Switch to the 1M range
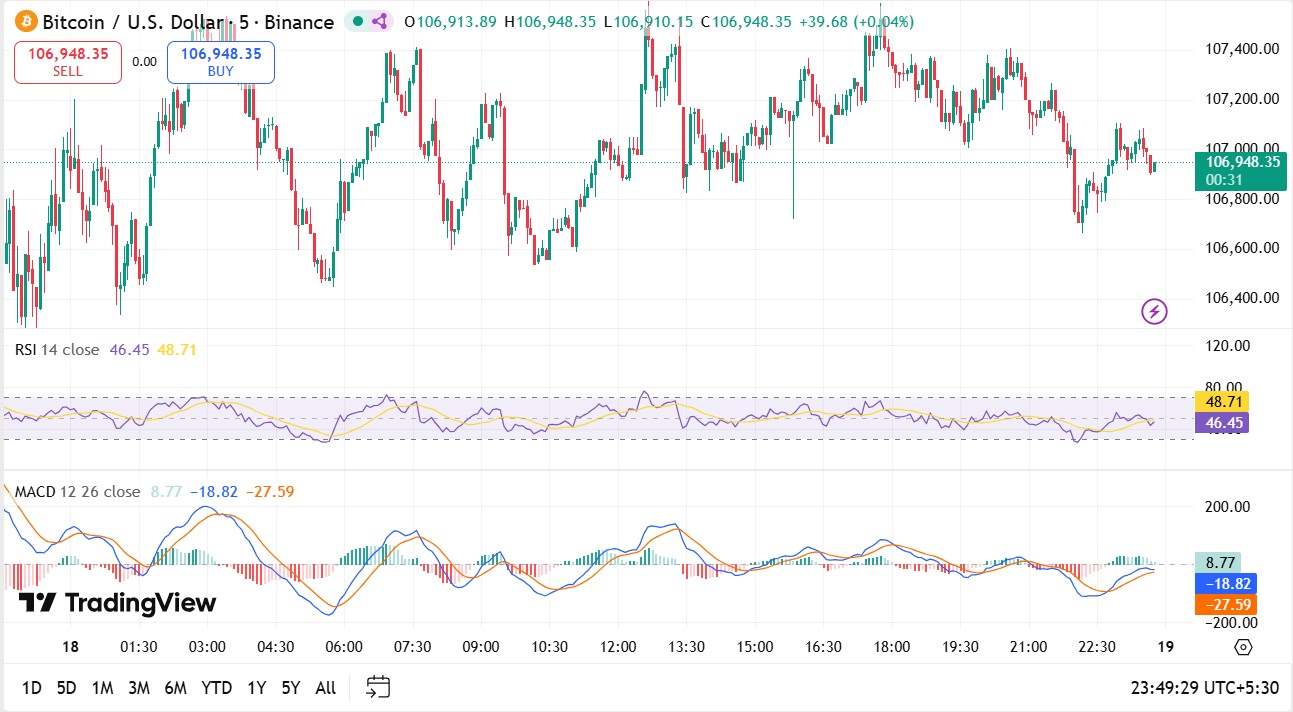The image size is (1293, 712). (102, 688)
